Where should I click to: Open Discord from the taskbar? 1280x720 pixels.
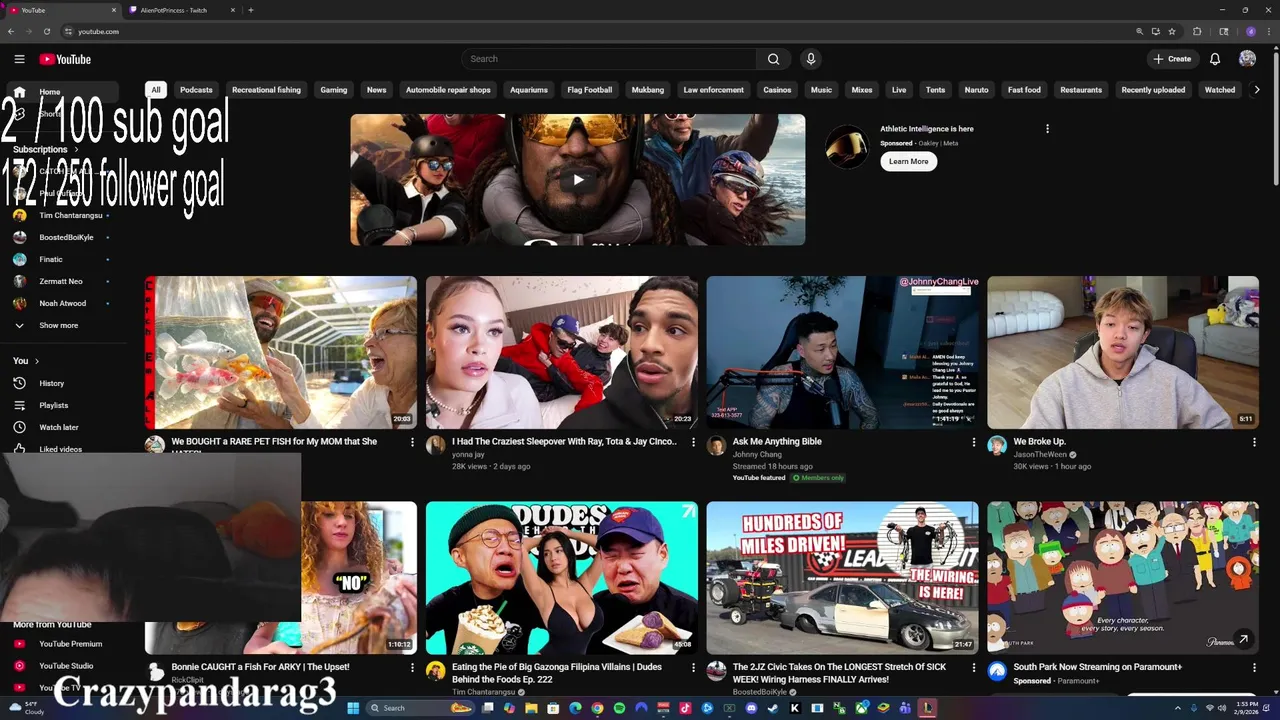click(x=751, y=708)
